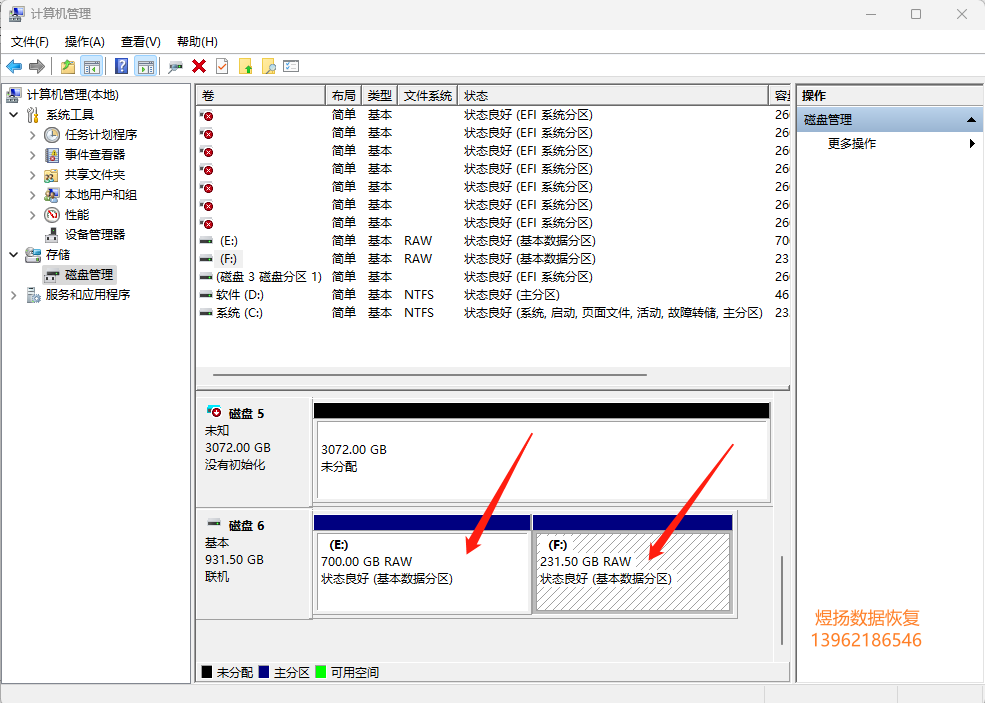Image resolution: width=985 pixels, height=703 pixels.
Task: Click the Computer Management app title icon
Action: [x=17, y=14]
